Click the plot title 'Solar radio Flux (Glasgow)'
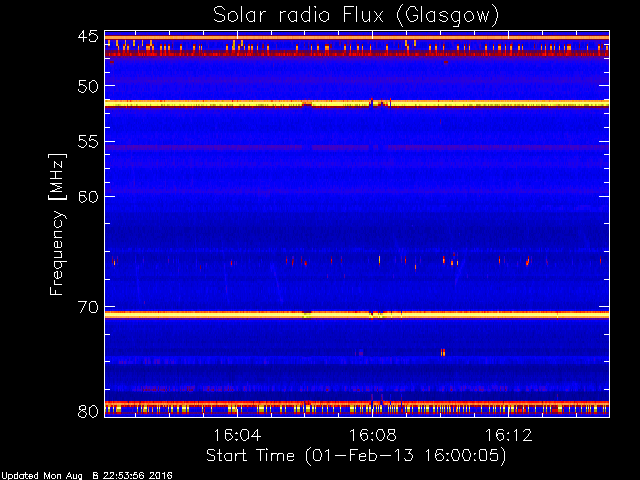Screen dimensions: 640x480 click(356, 16)
